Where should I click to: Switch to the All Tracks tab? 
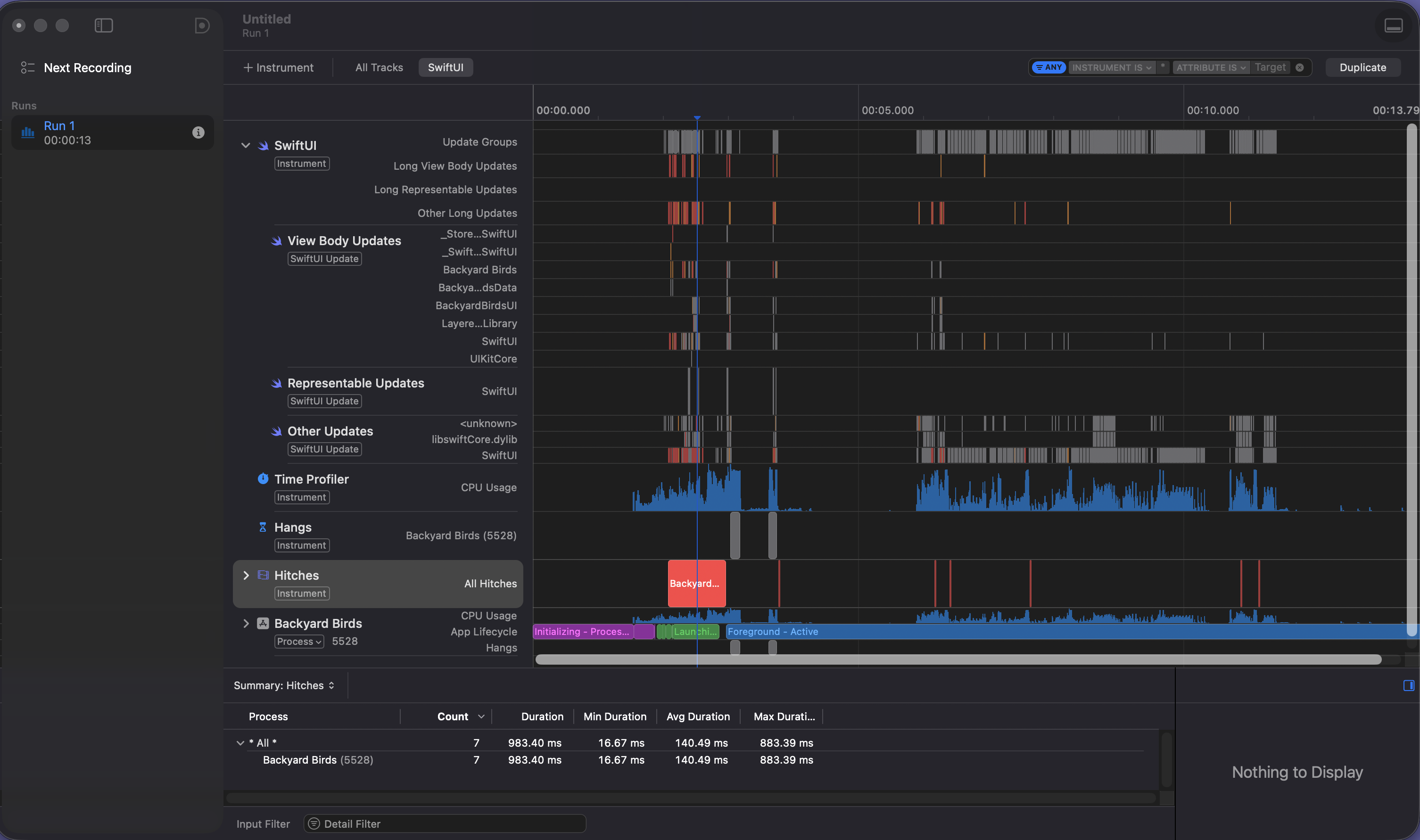[x=379, y=67]
